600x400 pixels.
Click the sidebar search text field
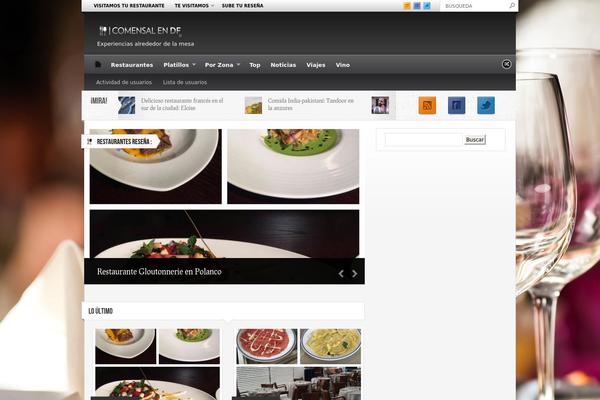(x=424, y=140)
